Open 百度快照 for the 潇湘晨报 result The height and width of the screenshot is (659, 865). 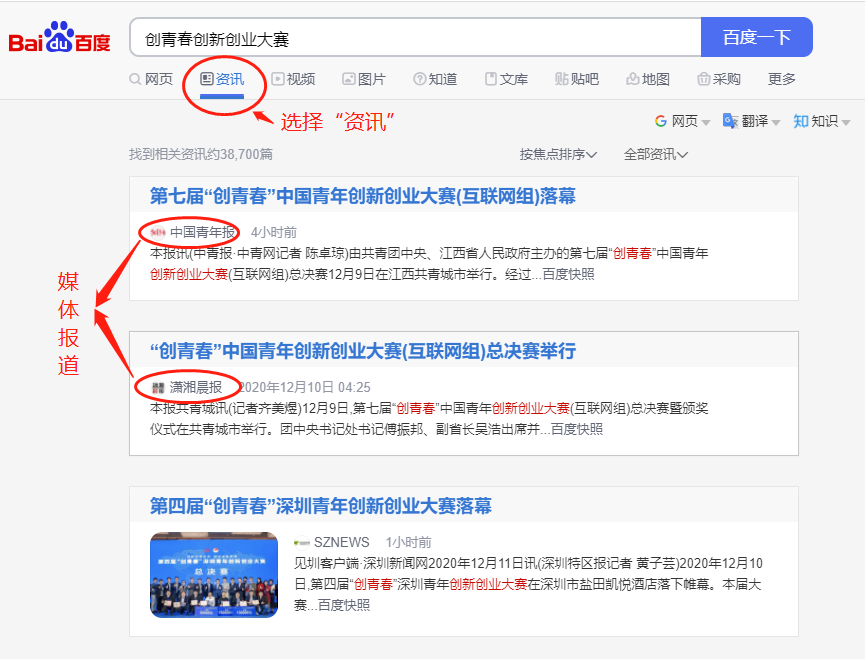tap(577, 429)
